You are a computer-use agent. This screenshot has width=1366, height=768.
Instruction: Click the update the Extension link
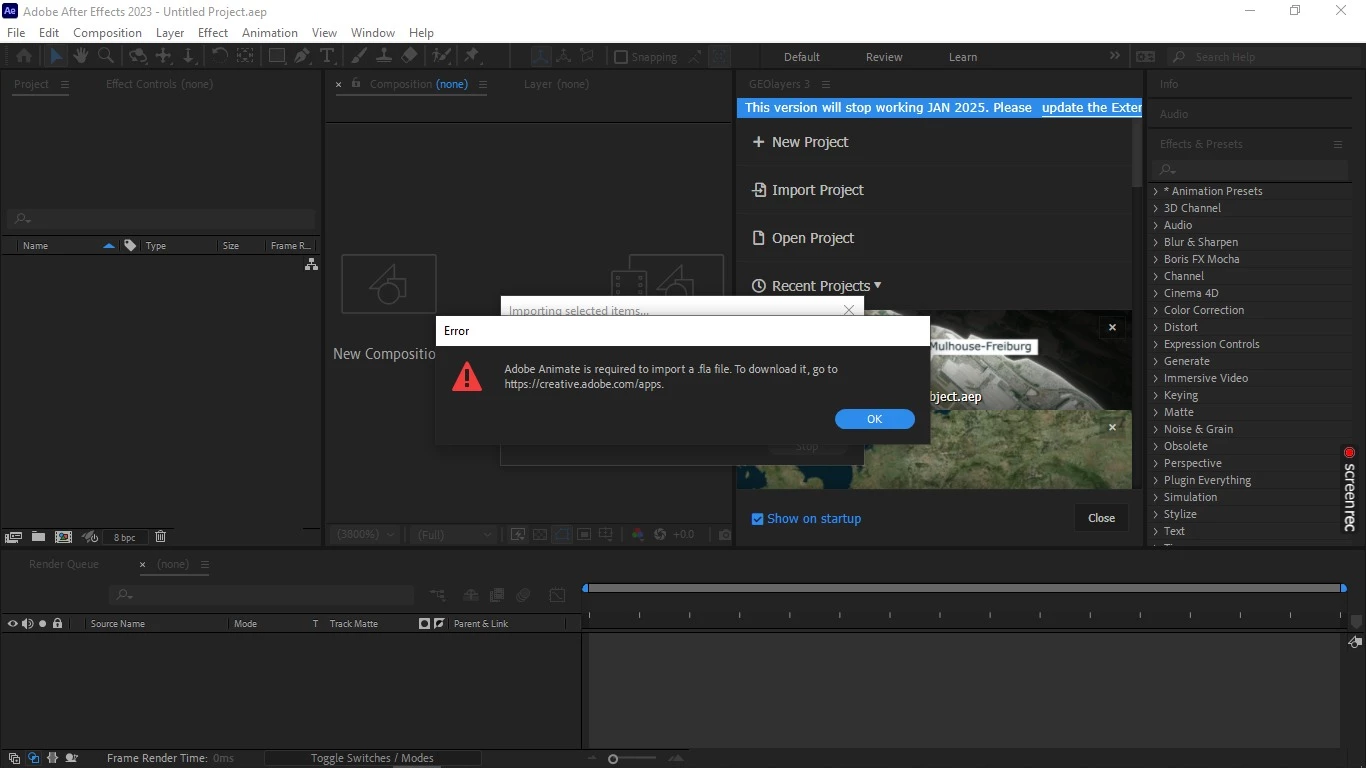tap(1091, 107)
